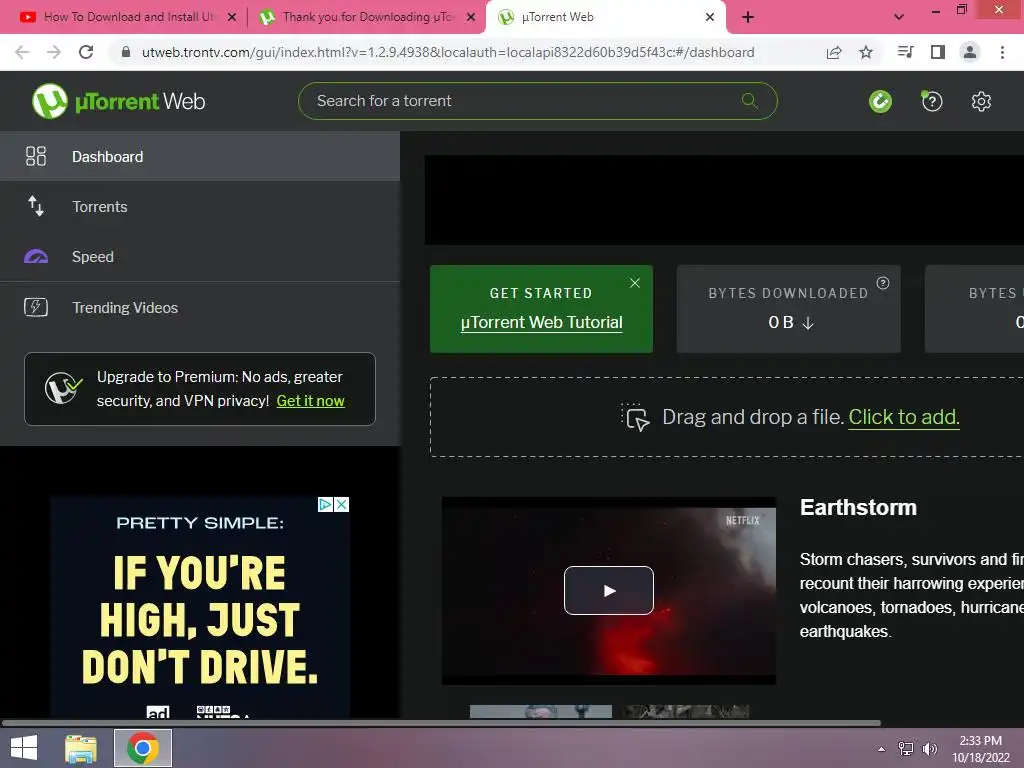This screenshot has width=1024, height=768.
Task: Open Speed in sidebar
Action: click(x=200, y=257)
